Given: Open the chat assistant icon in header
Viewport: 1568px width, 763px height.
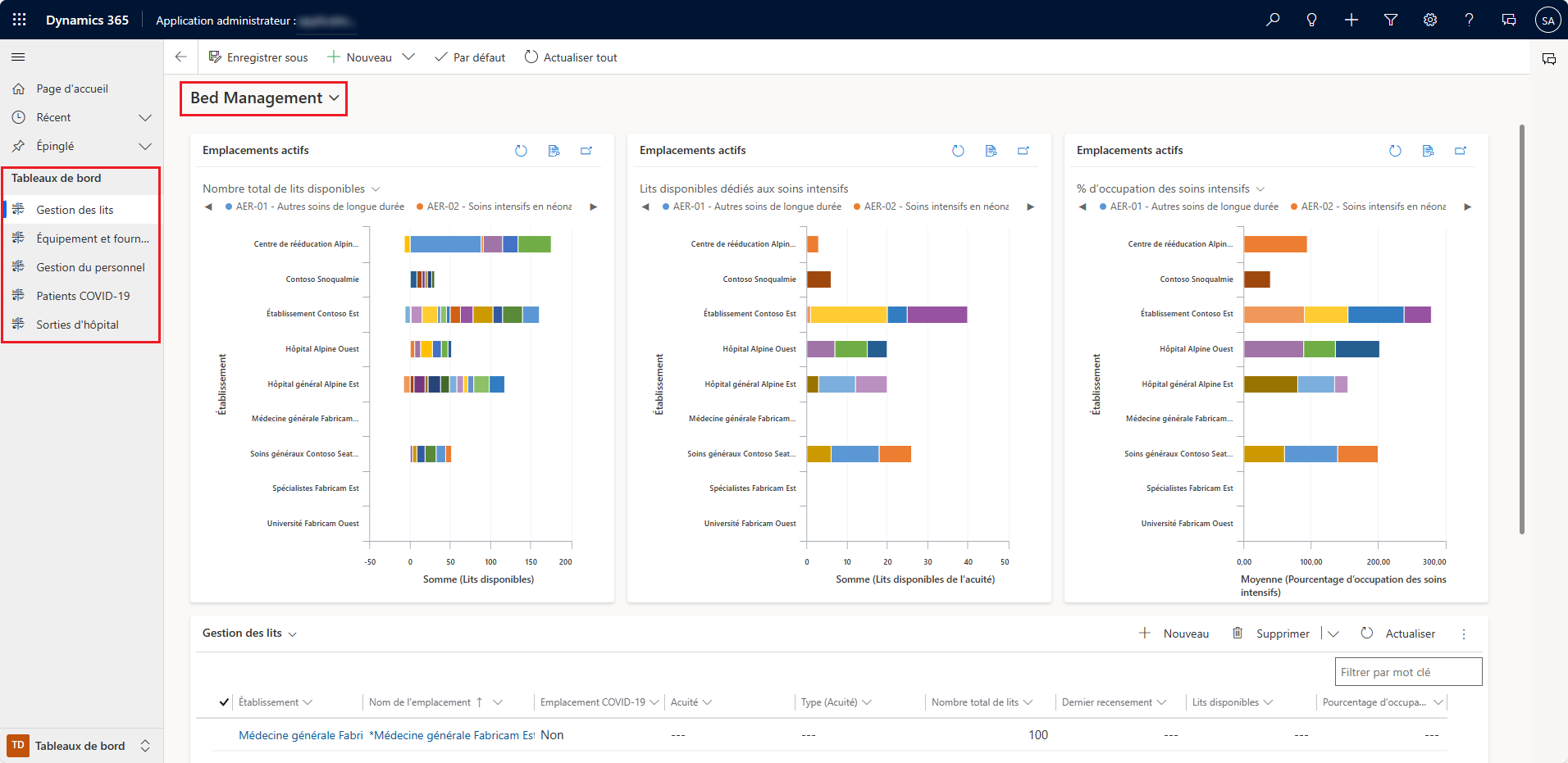Looking at the screenshot, I should [1509, 20].
